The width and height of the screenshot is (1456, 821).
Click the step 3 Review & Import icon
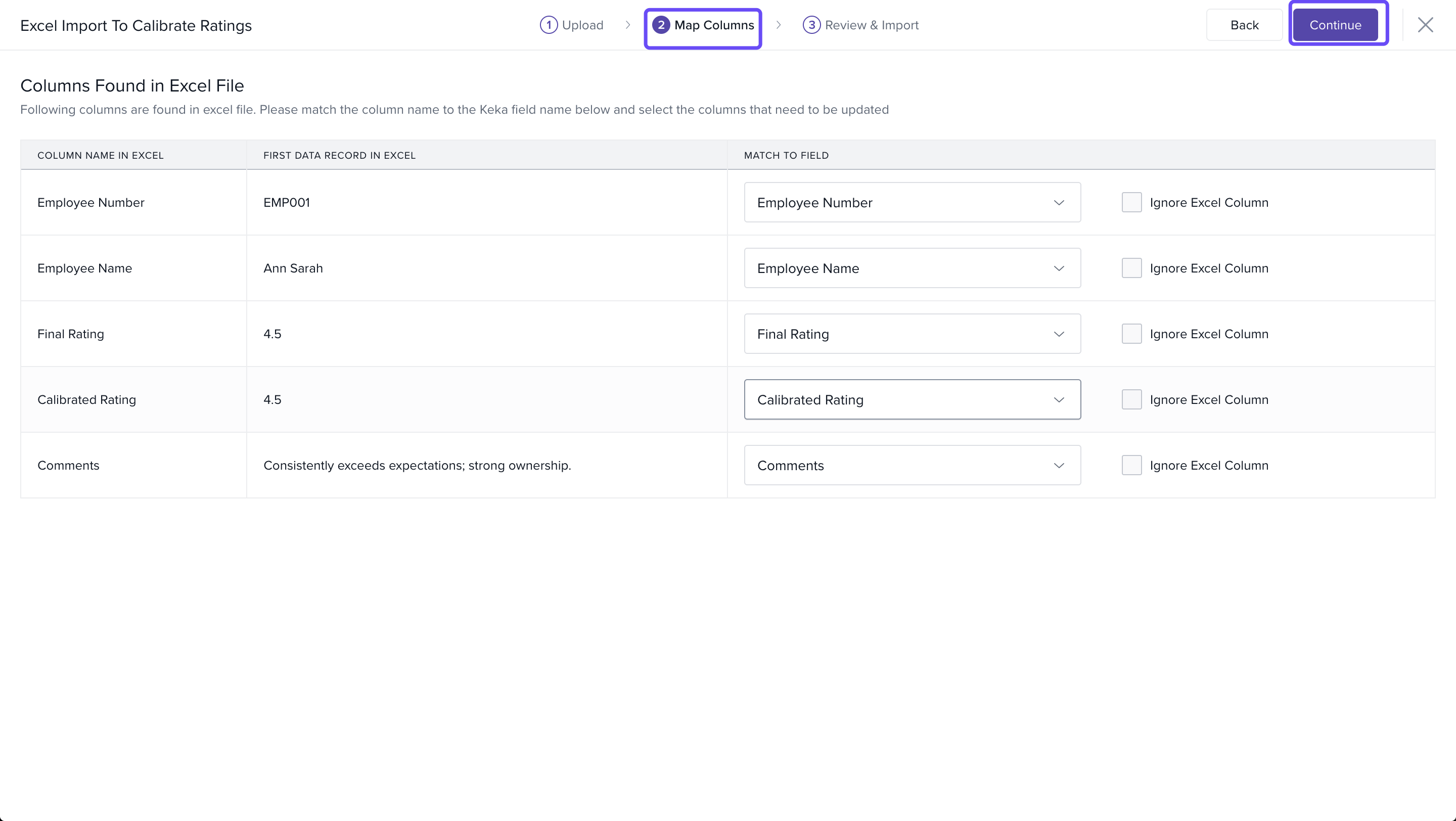click(x=811, y=25)
